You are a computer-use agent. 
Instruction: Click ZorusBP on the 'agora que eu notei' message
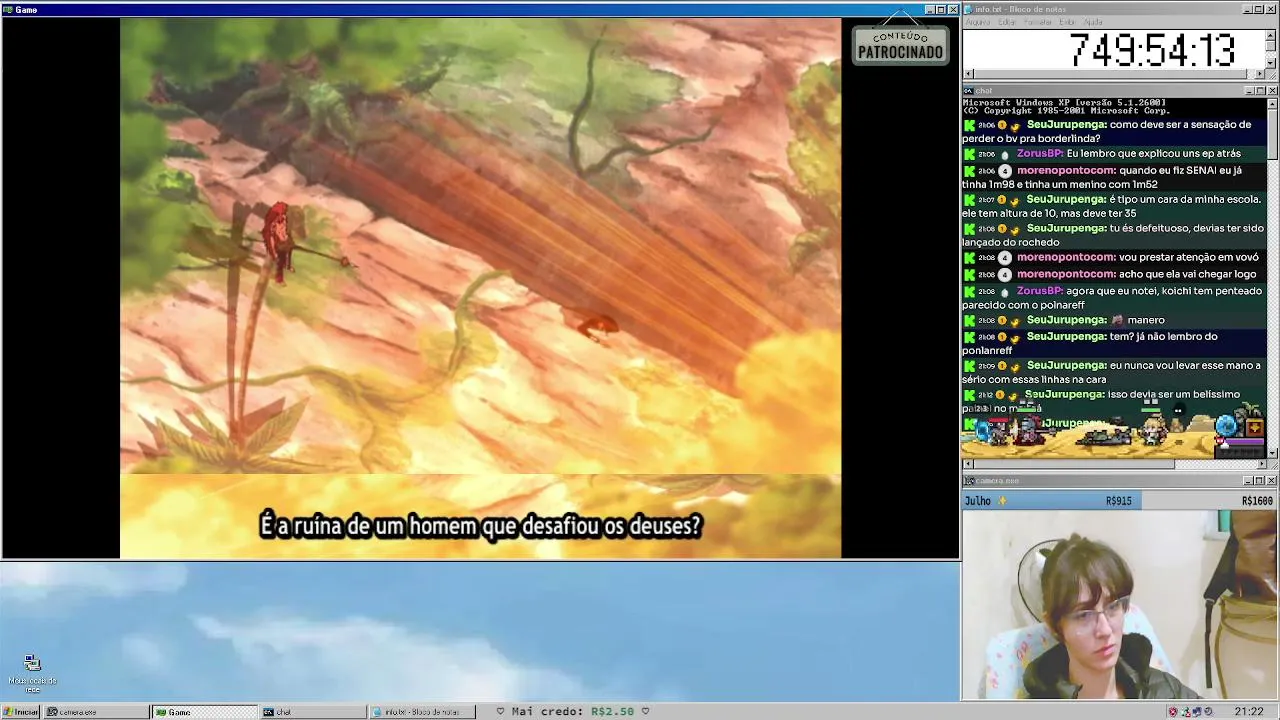(x=1039, y=291)
